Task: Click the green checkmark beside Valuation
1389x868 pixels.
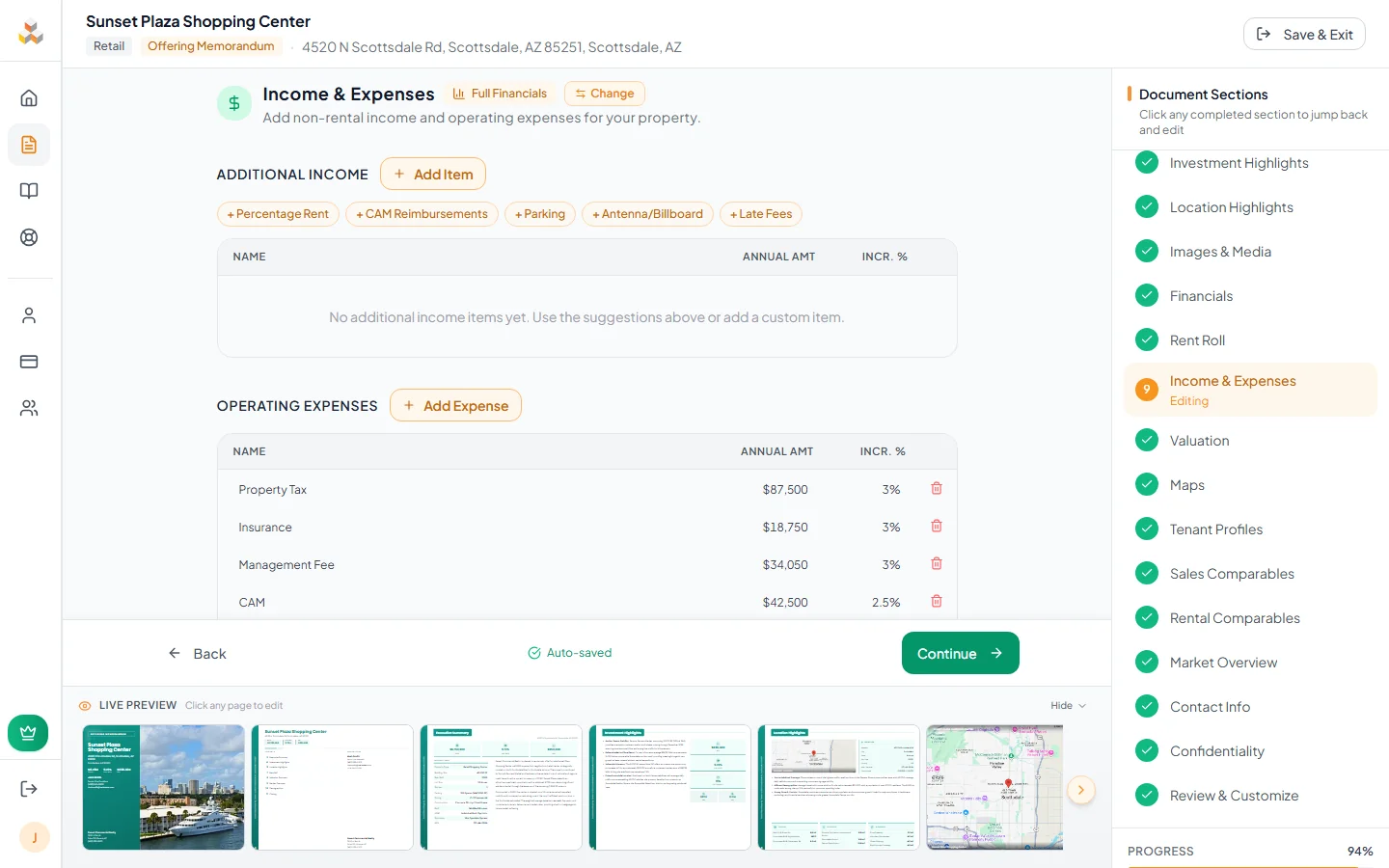Action: 1147,440
